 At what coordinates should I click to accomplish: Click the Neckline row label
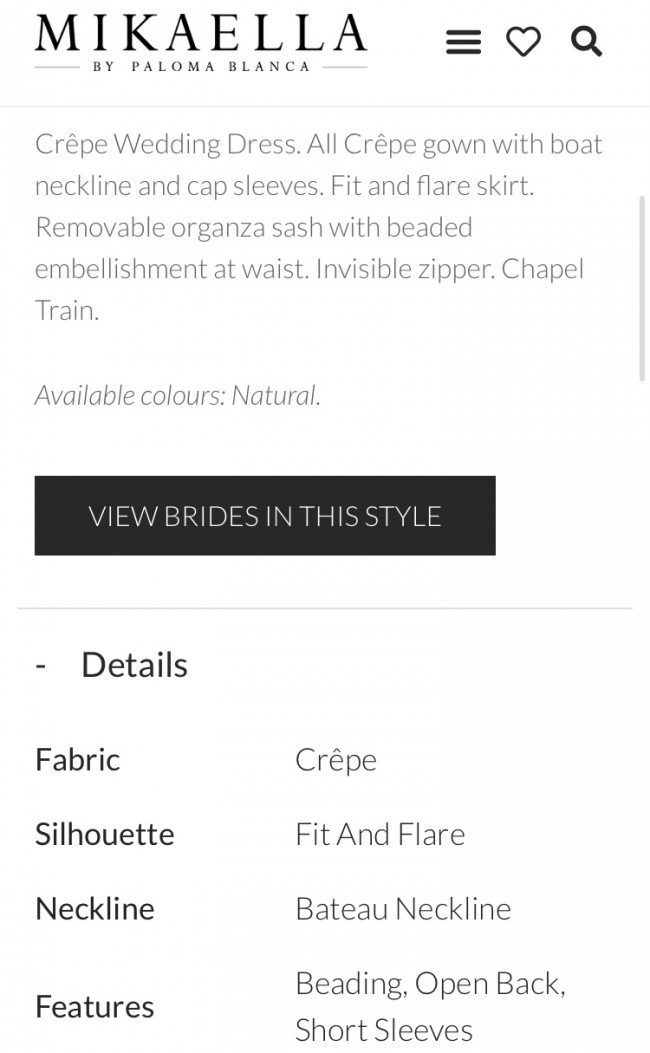click(95, 908)
